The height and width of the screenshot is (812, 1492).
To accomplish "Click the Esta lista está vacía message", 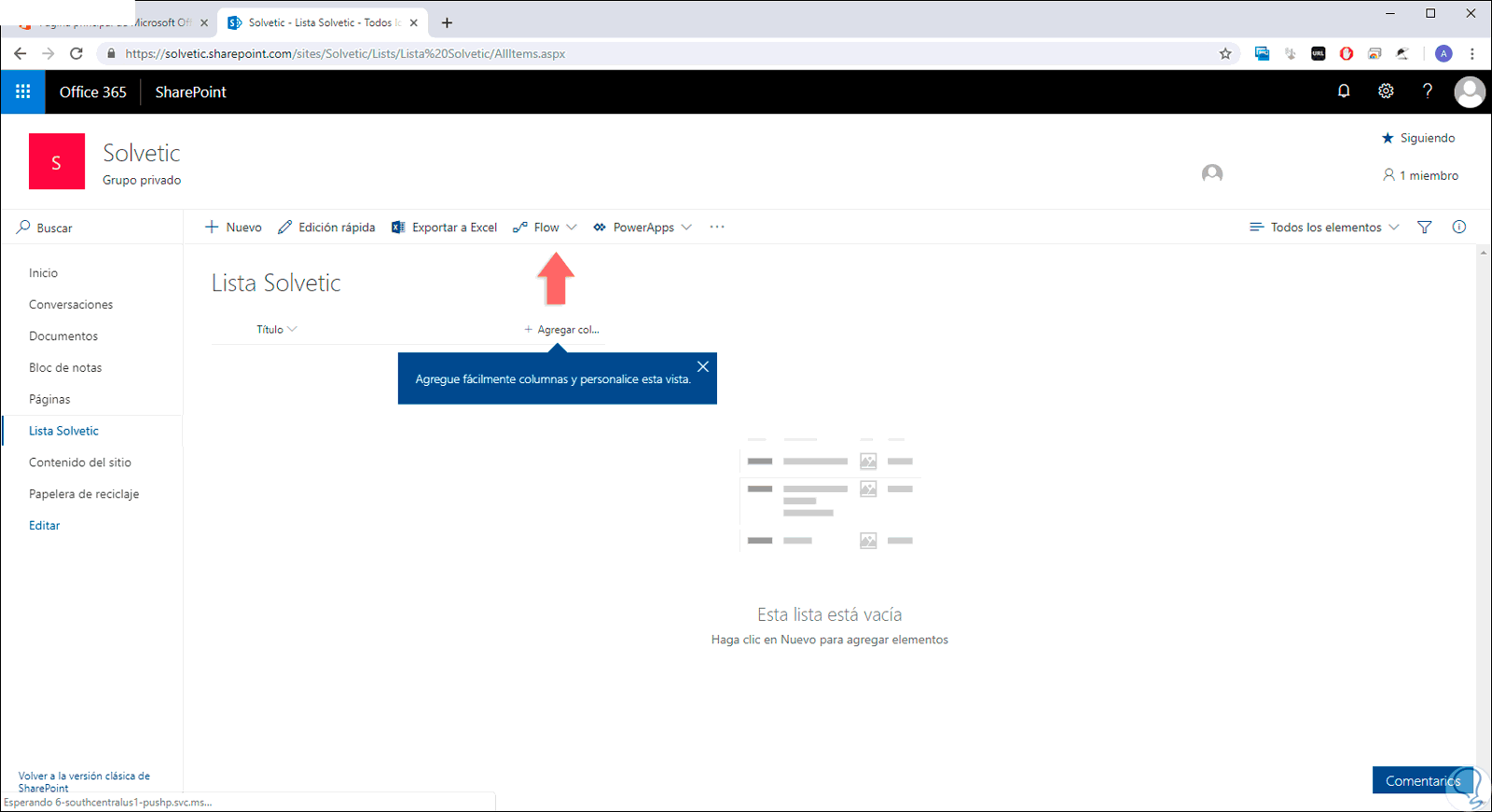I will [830, 614].
